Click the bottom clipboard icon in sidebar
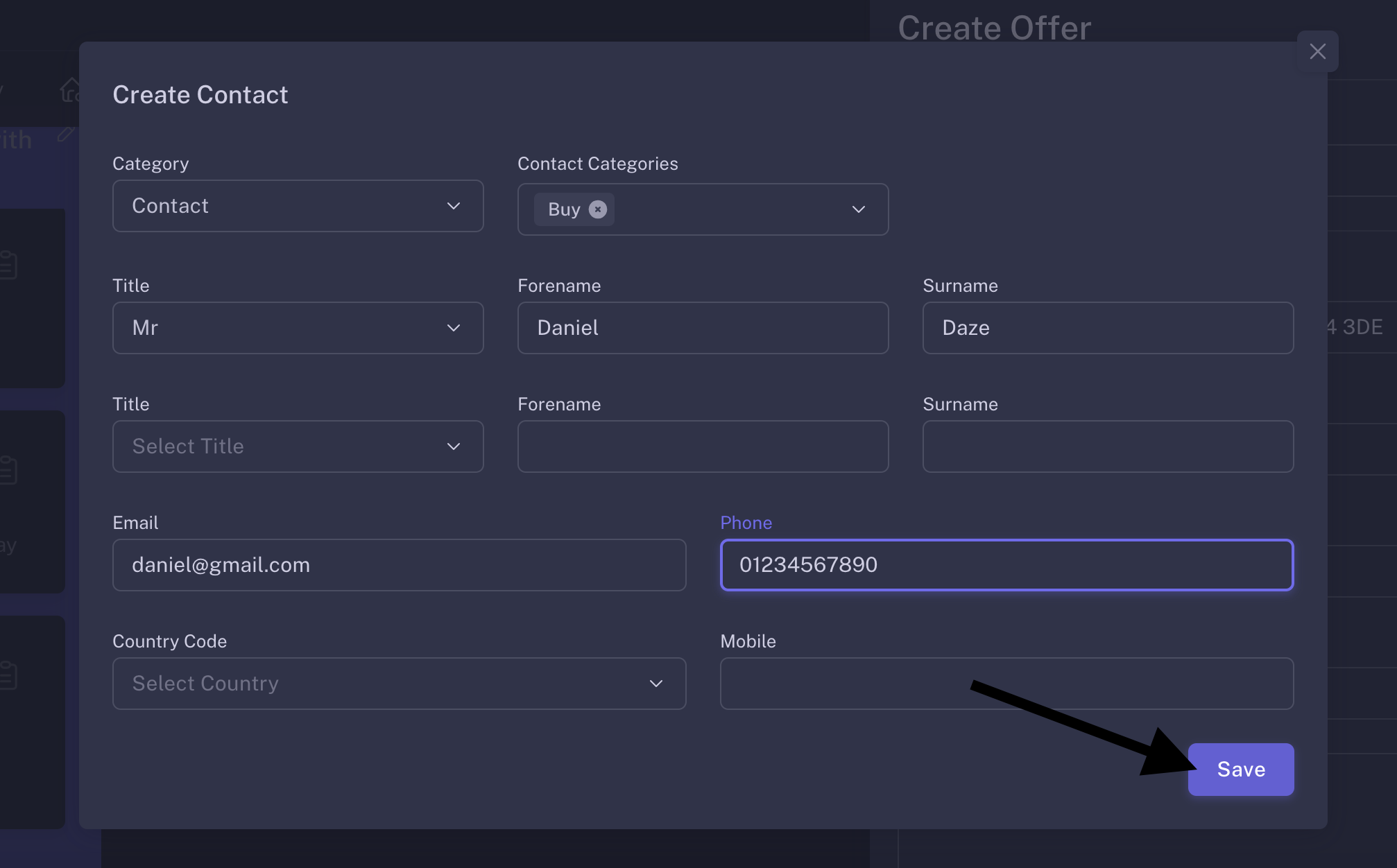The image size is (1397, 868). pos(8,675)
